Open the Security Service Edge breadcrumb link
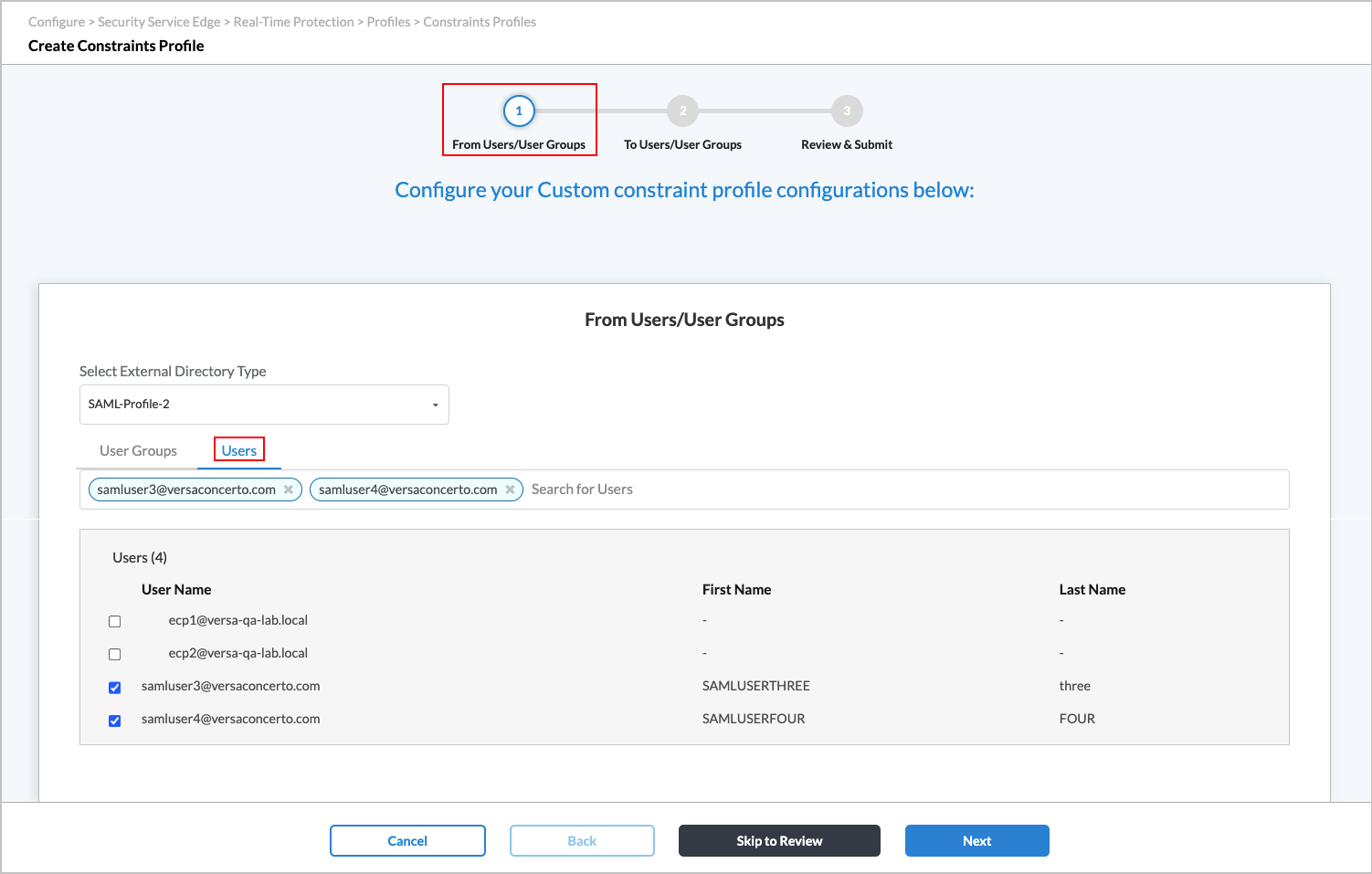 click(159, 21)
